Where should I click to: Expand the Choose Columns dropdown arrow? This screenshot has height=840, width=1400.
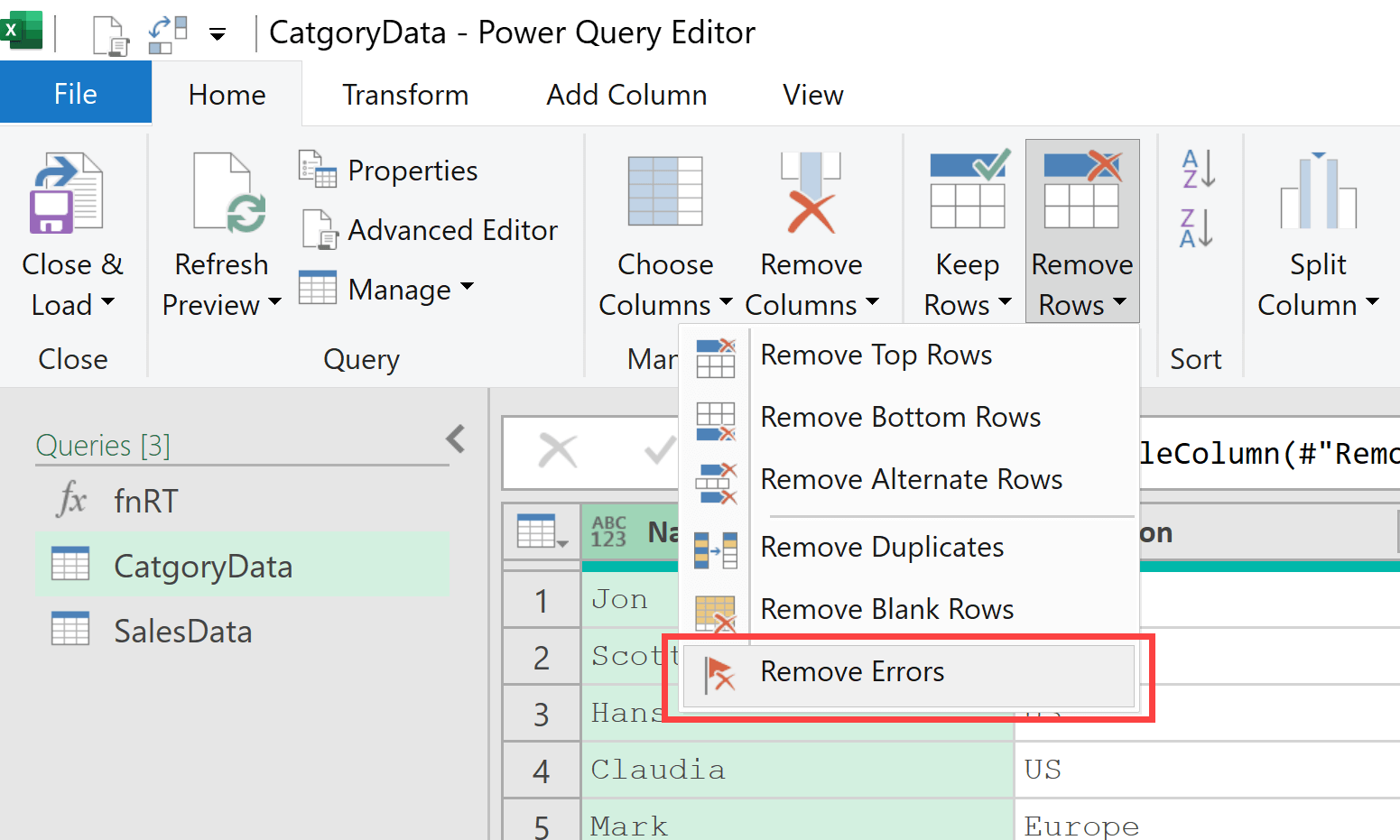[726, 302]
